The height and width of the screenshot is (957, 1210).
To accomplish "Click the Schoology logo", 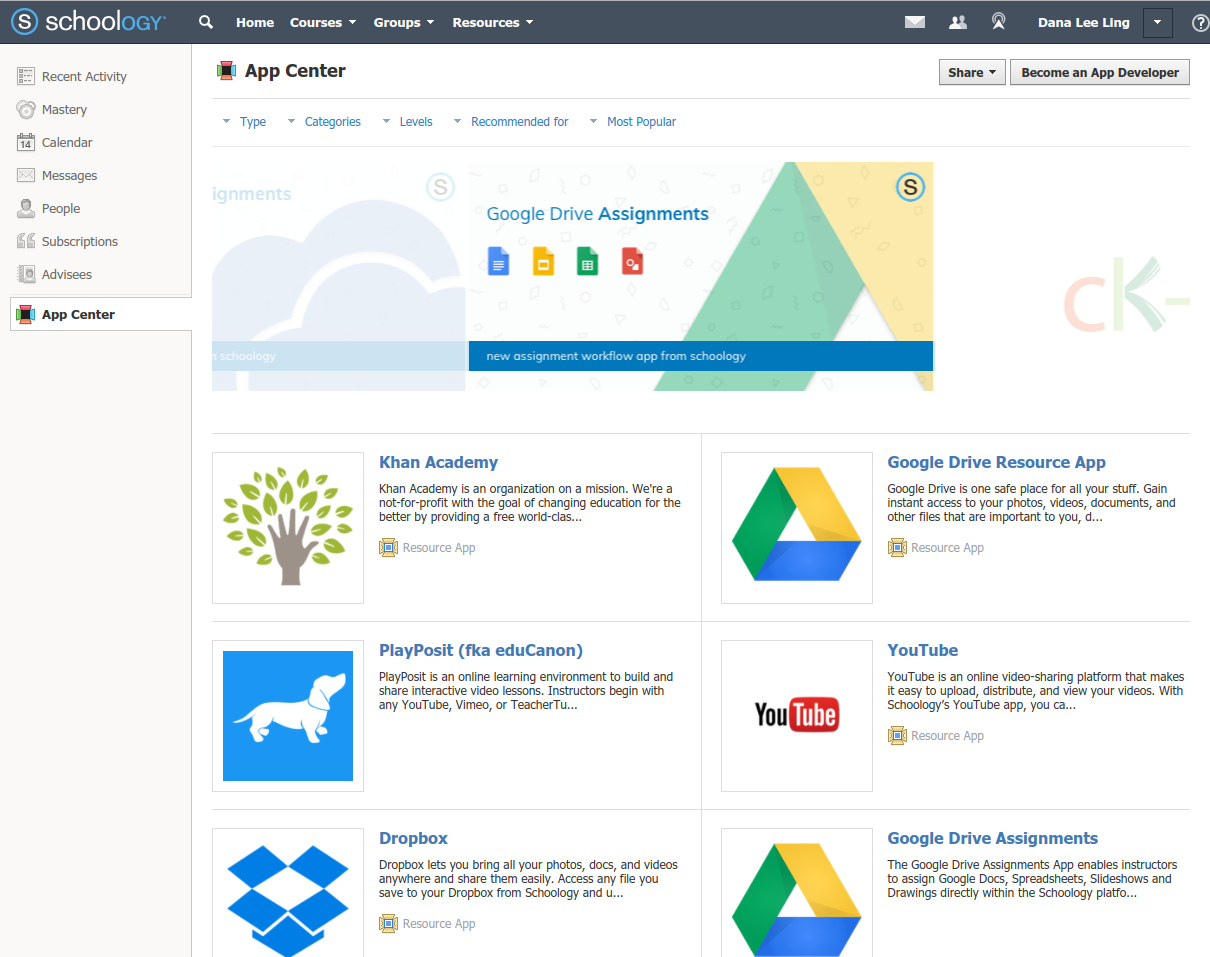I will [88, 22].
